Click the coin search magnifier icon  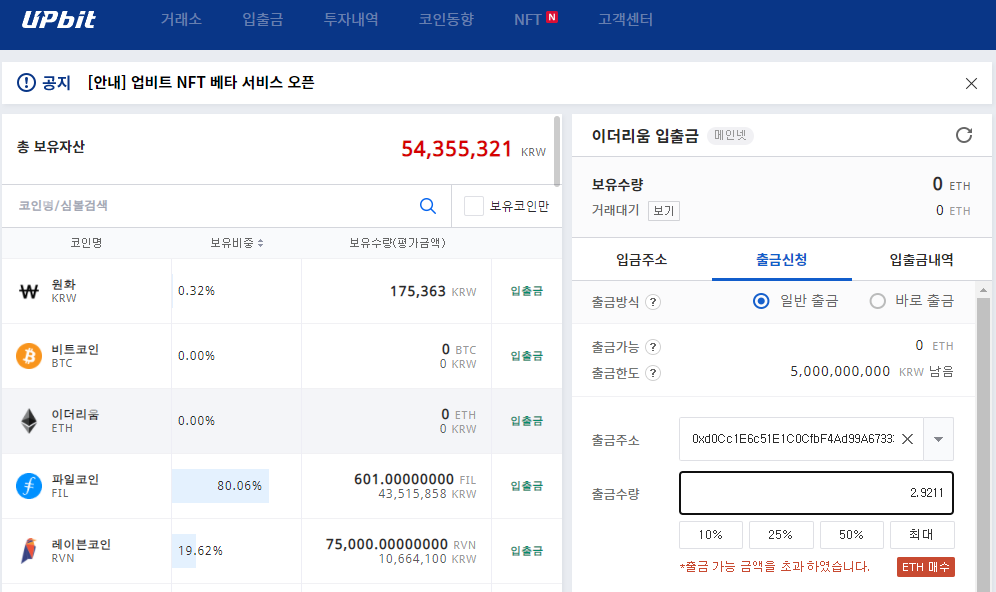(428, 206)
